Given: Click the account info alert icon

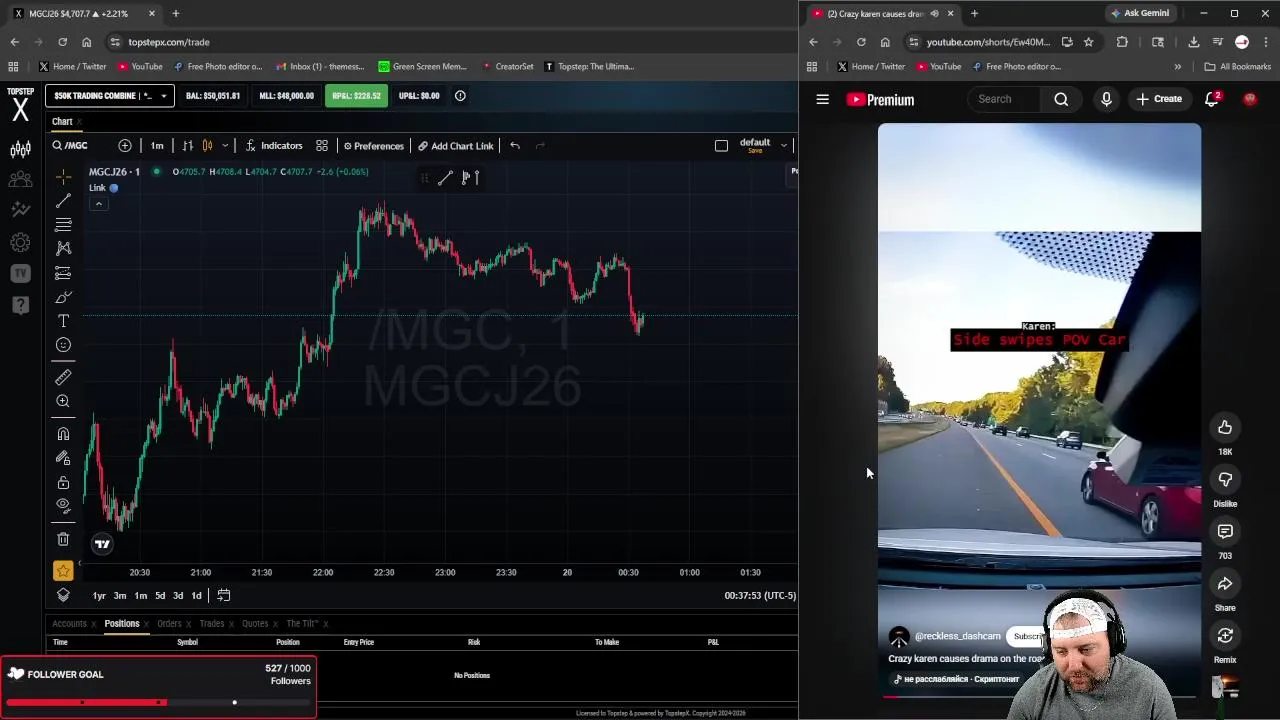Looking at the screenshot, I should click(460, 96).
